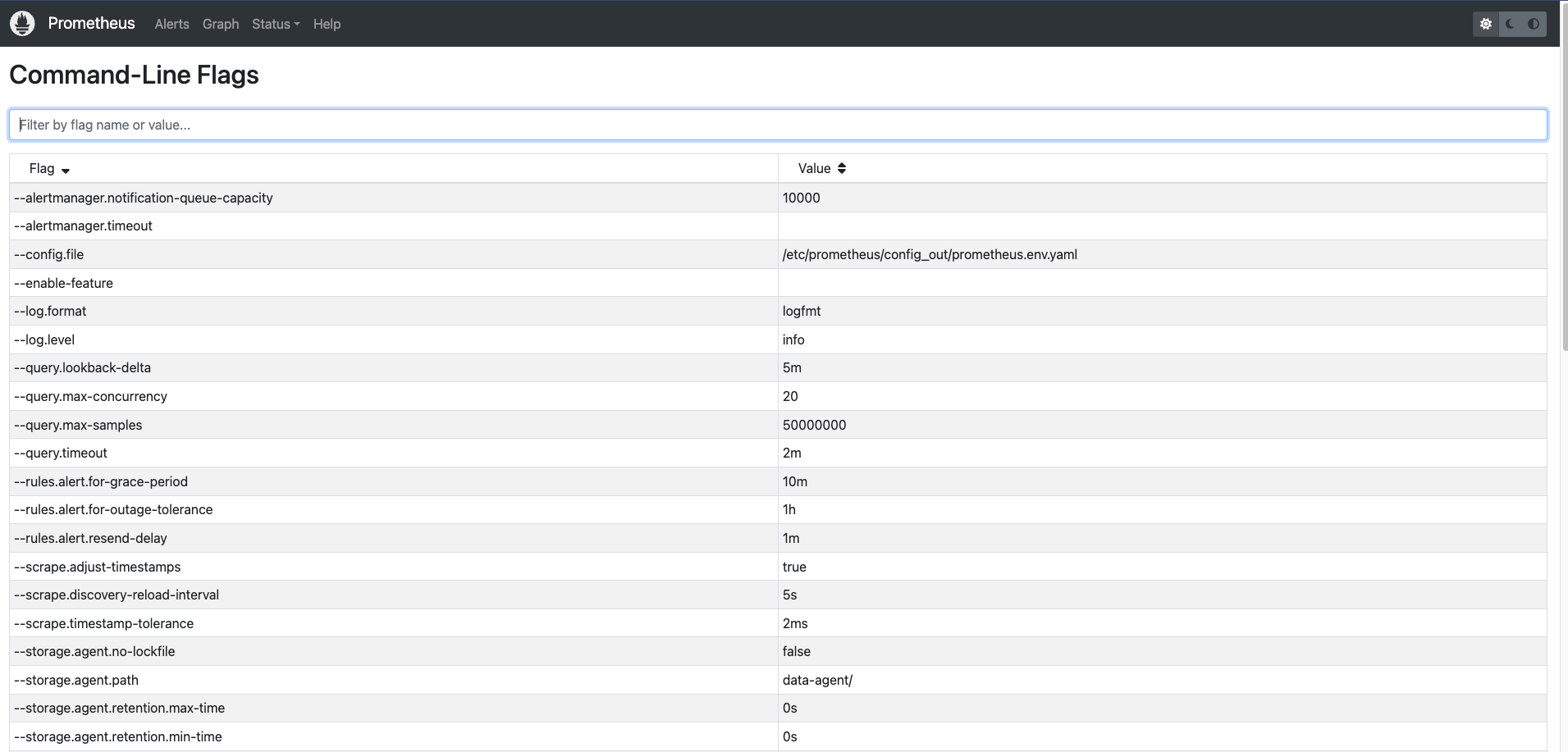
Task: Select the 10000 value cell
Action: 1163,198
